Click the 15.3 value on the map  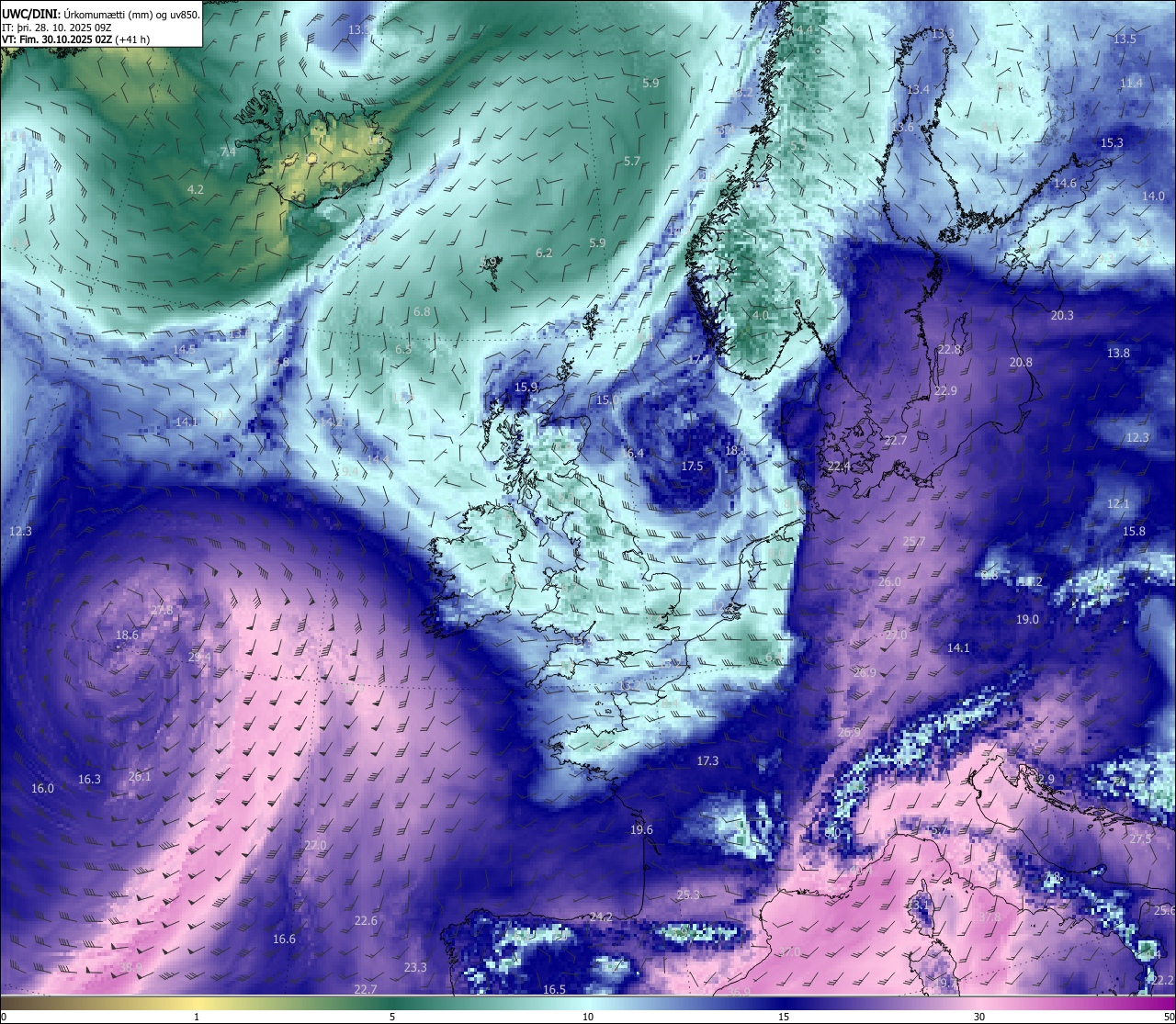click(1112, 143)
